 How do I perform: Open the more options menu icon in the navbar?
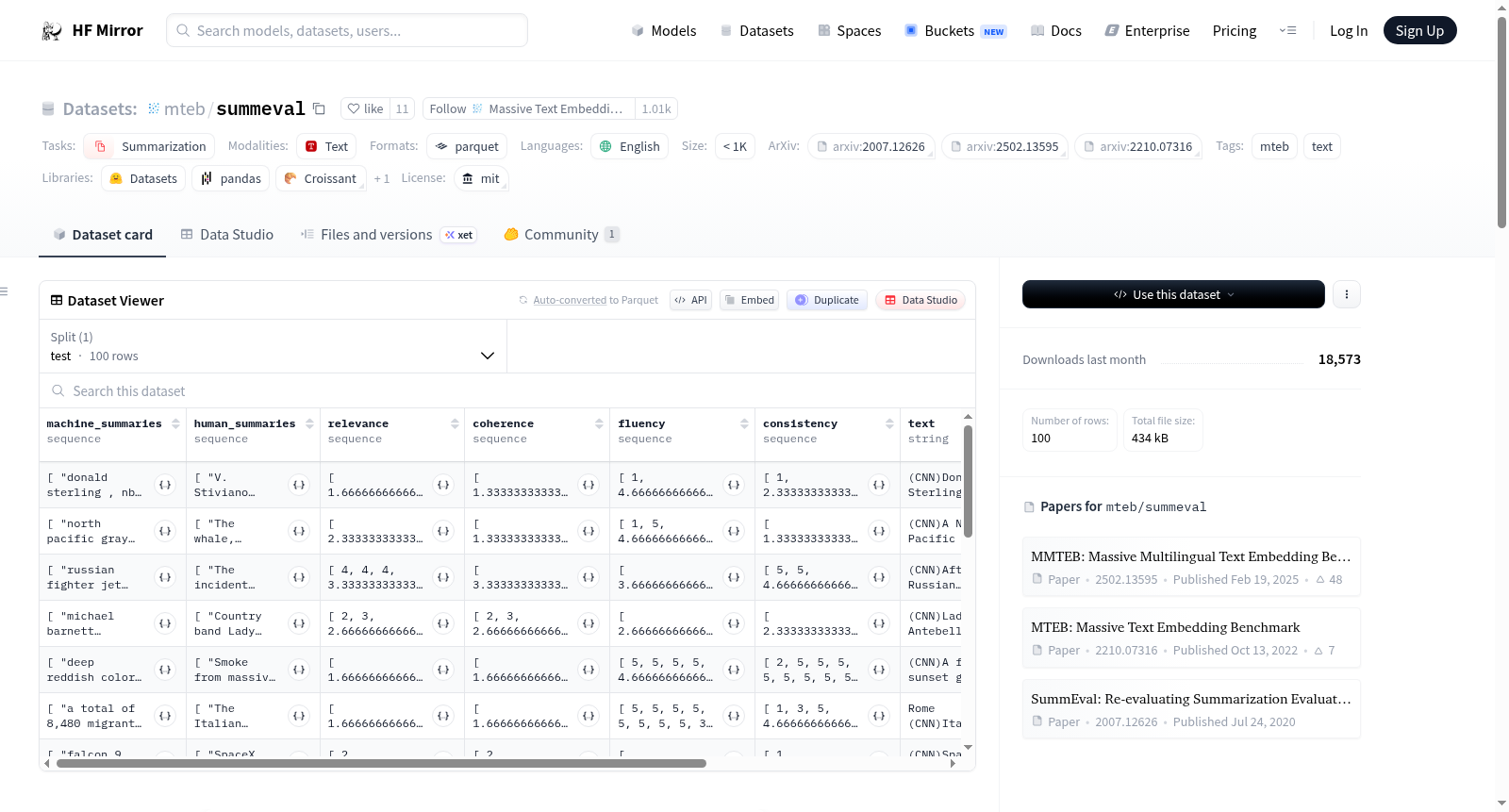tap(1287, 30)
